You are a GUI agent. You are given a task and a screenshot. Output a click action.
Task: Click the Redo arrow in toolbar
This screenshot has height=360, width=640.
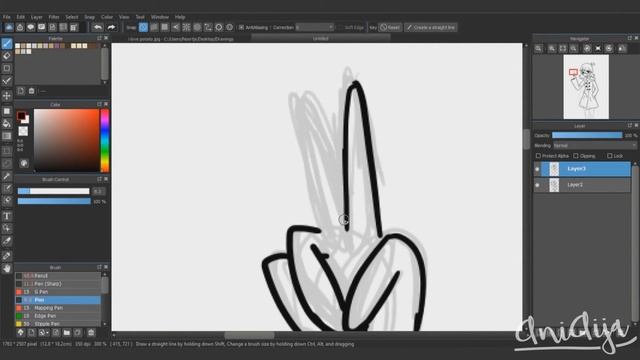pyautogui.click(x=111, y=27)
